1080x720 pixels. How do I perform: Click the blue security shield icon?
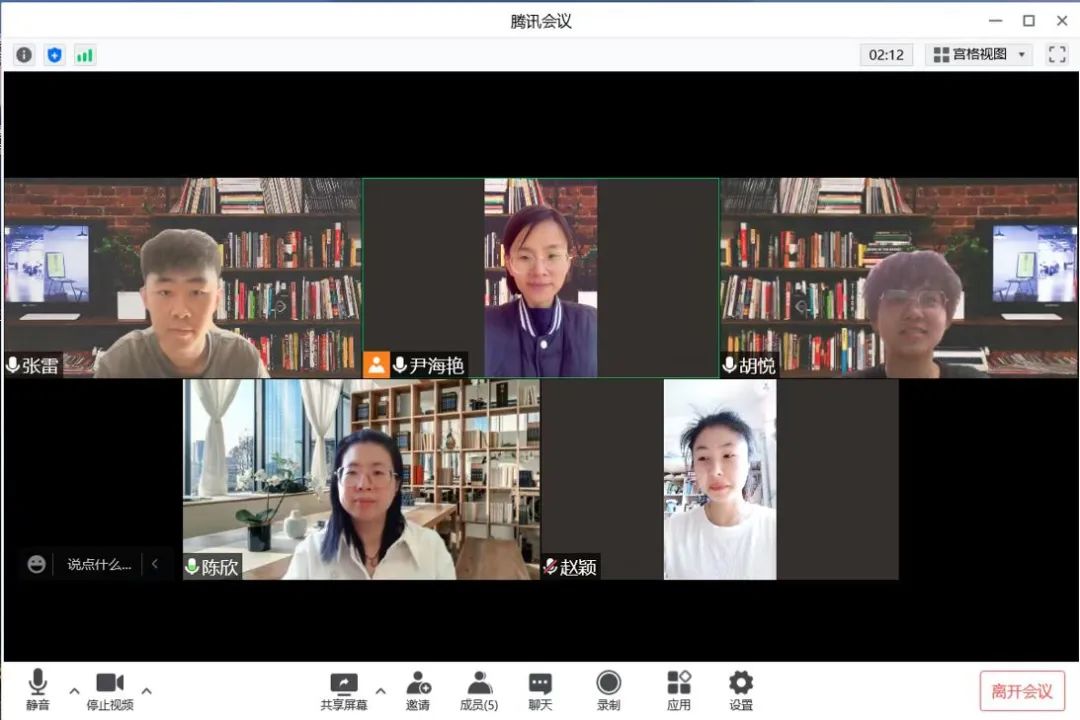click(54, 54)
